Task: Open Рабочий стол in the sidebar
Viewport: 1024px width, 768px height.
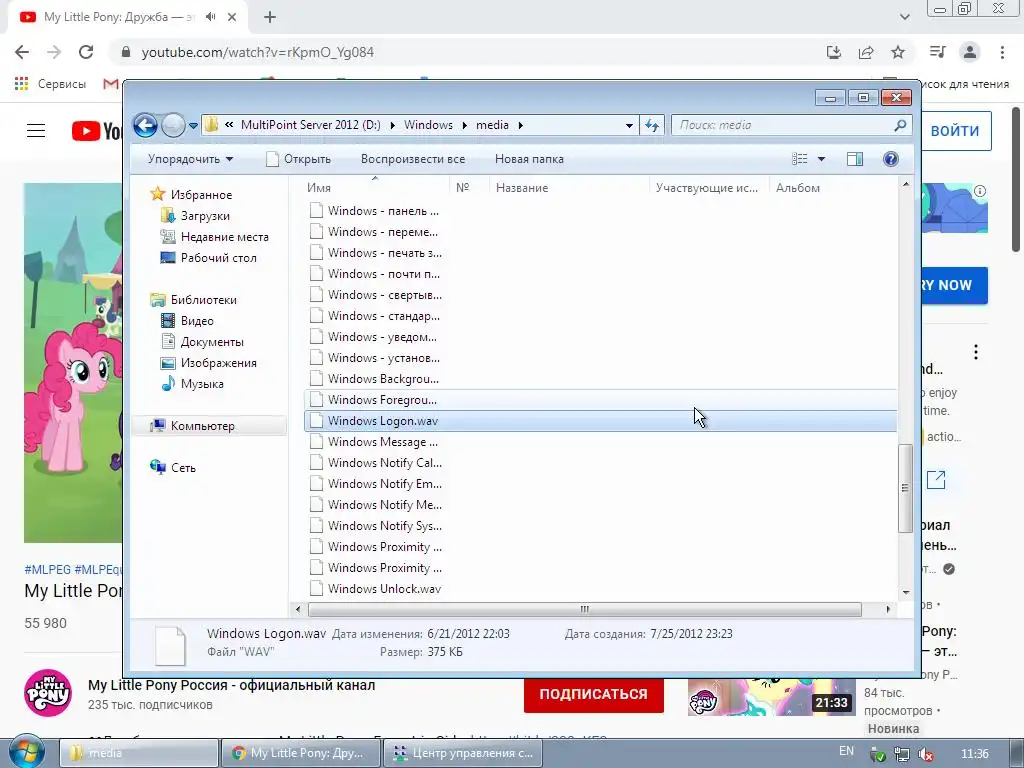Action: click(219, 257)
